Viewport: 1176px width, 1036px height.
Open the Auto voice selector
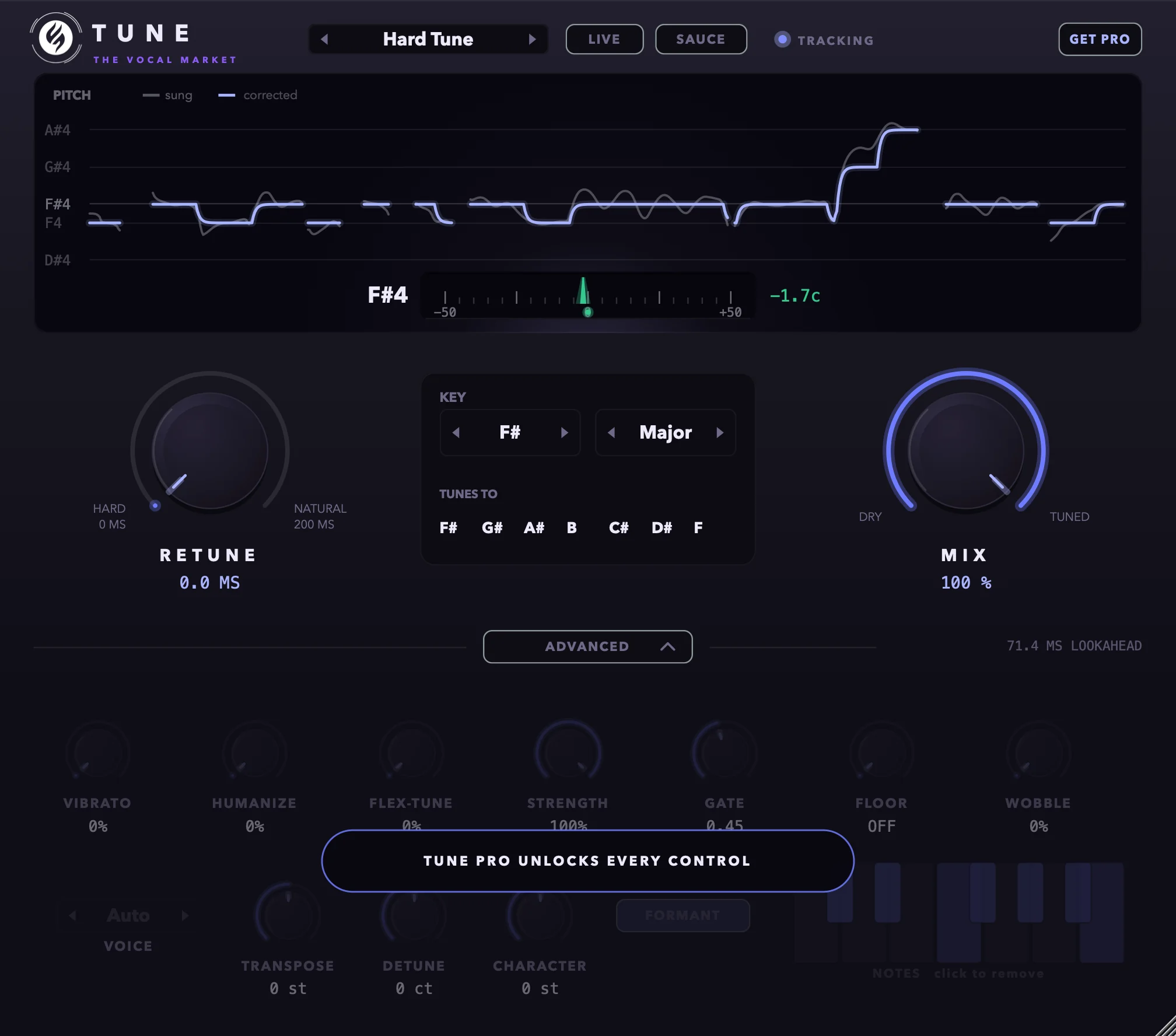click(x=128, y=915)
